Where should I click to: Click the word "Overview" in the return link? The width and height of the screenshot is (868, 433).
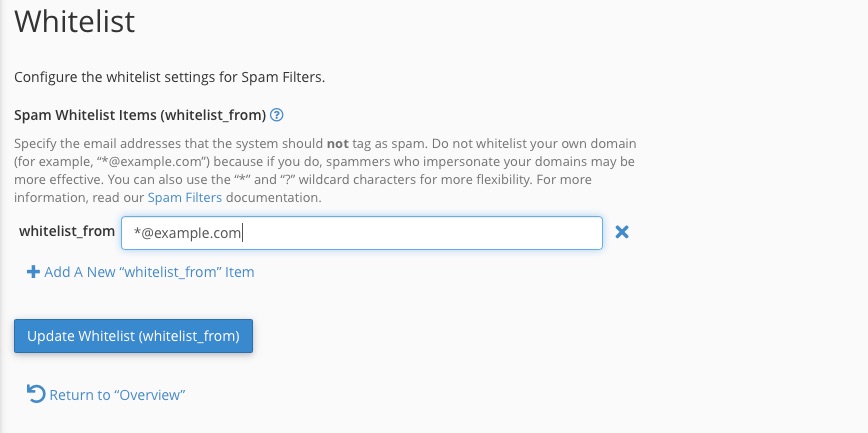pyautogui.click(x=150, y=395)
